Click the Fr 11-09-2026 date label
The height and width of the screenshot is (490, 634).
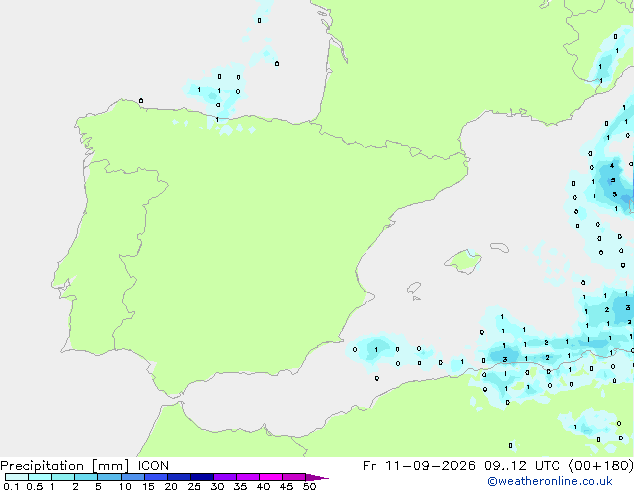419,466
